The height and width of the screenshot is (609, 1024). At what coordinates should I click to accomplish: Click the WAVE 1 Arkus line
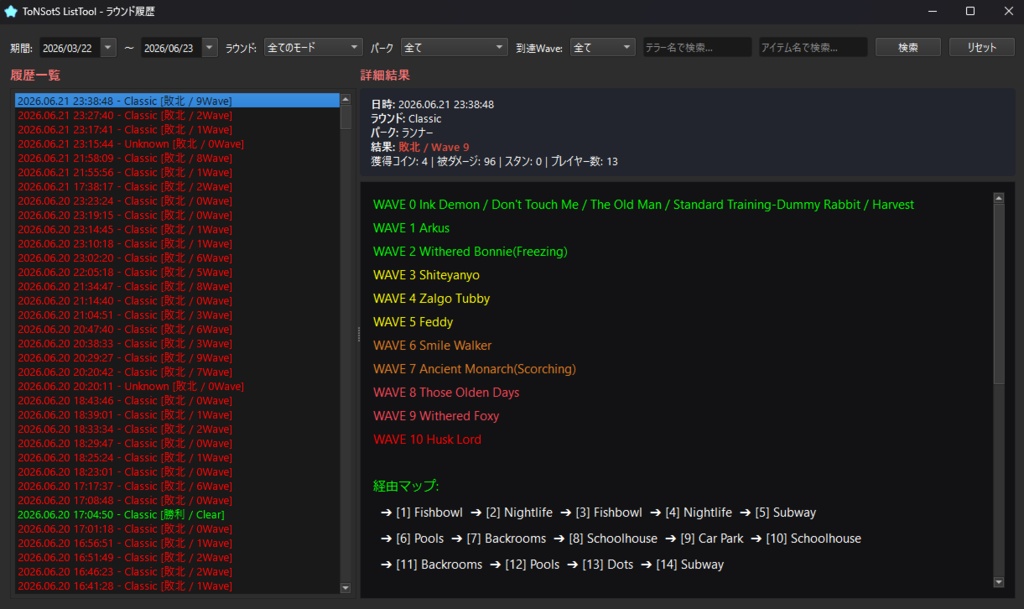(x=411, y=228)
